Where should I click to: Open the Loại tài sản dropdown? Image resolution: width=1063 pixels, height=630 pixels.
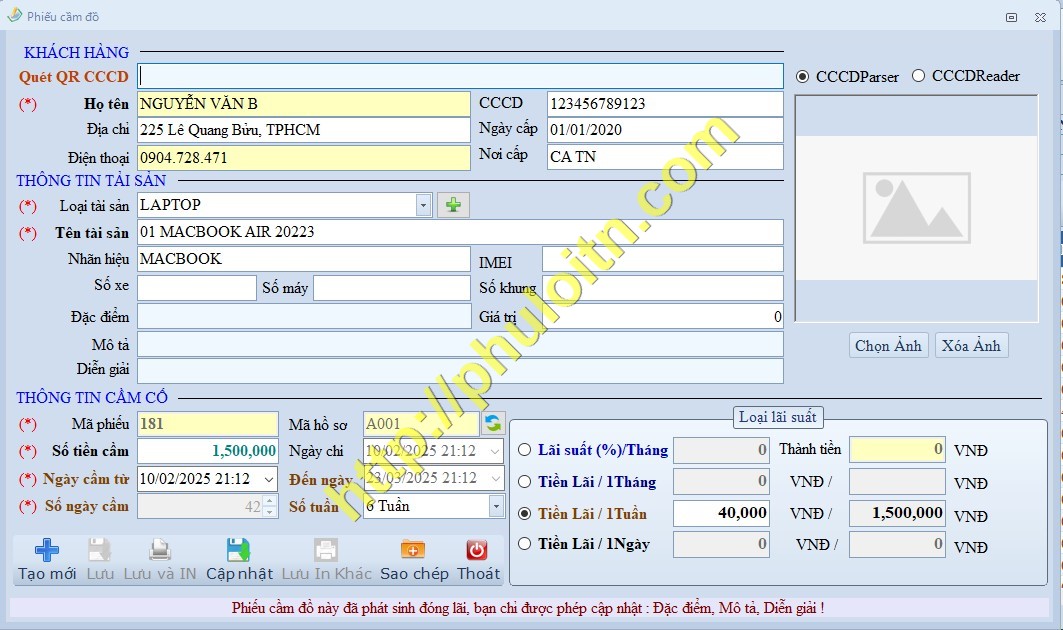[x=424, y=205]
